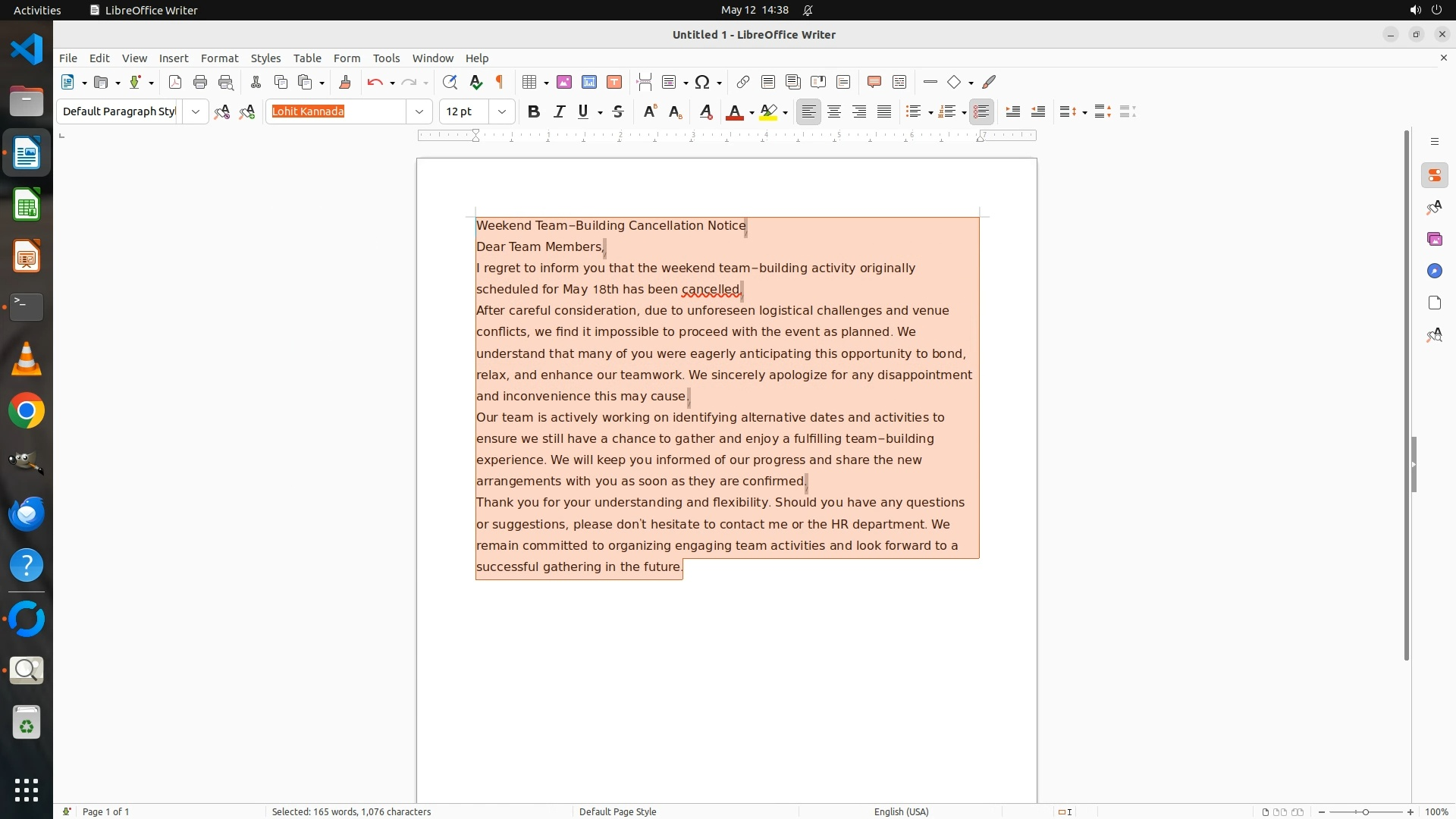Toggle Formatting Marks pilcrow button

click(500, 82)
